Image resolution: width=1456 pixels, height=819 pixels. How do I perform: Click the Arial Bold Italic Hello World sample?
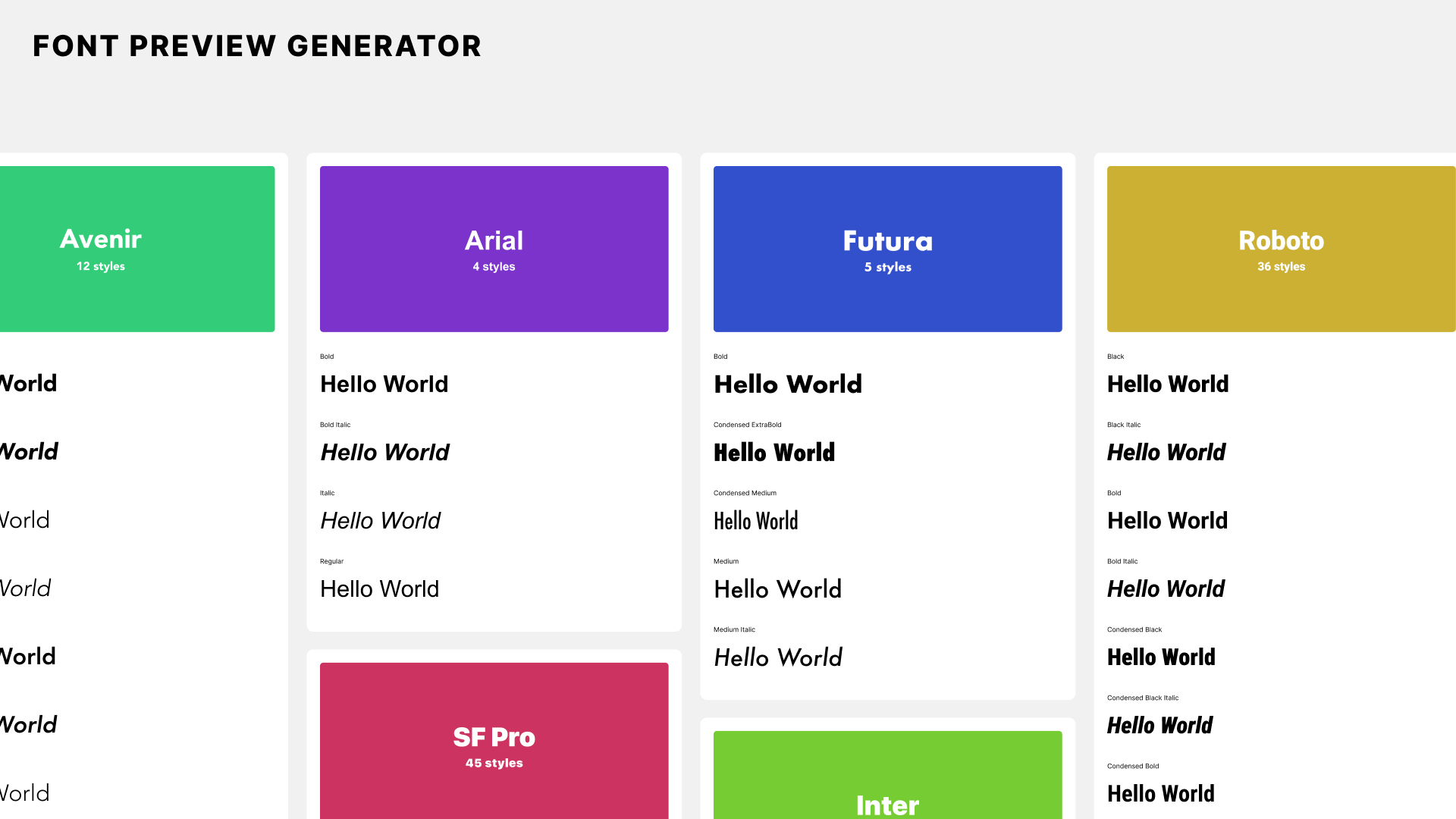pos(384,452)
